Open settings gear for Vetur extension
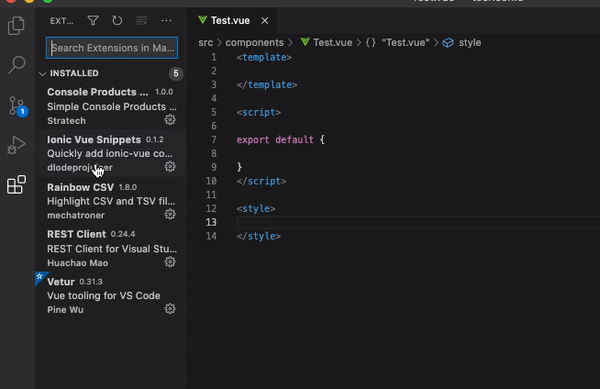 [170, 309]
